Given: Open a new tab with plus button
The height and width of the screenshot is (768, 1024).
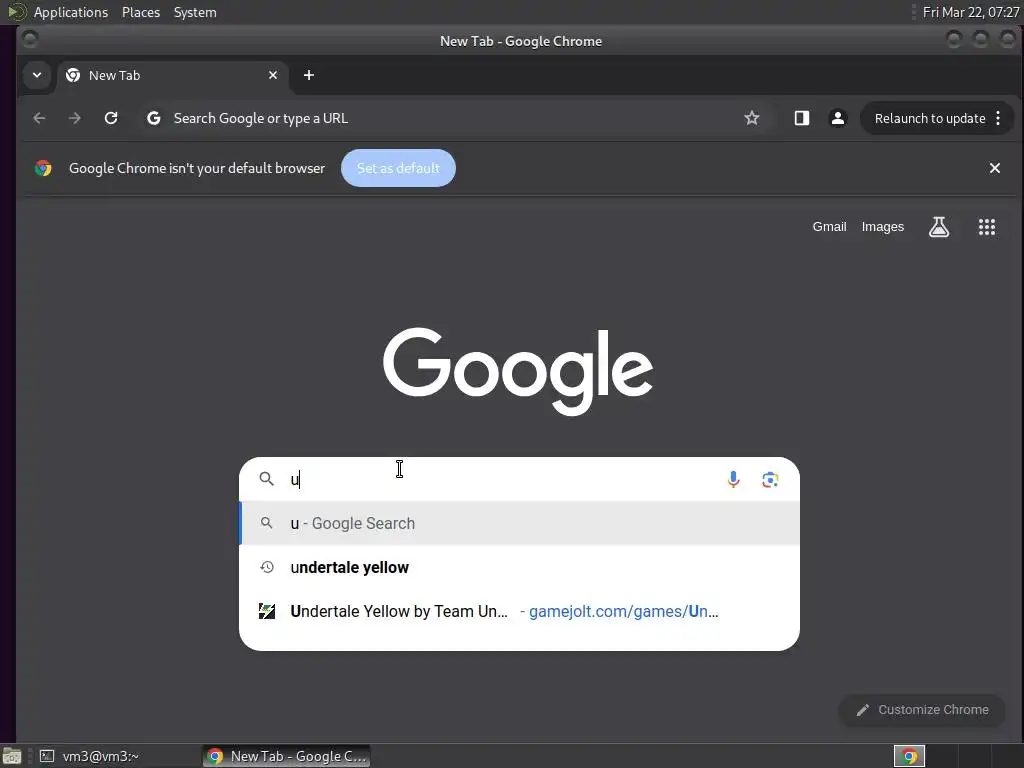Looking at the screenshot, I should point(309,75).
